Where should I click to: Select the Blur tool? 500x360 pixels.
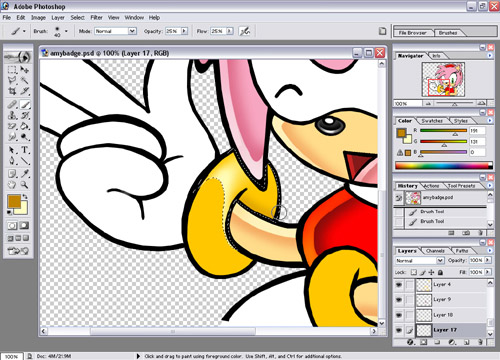[x=12, y=137]
